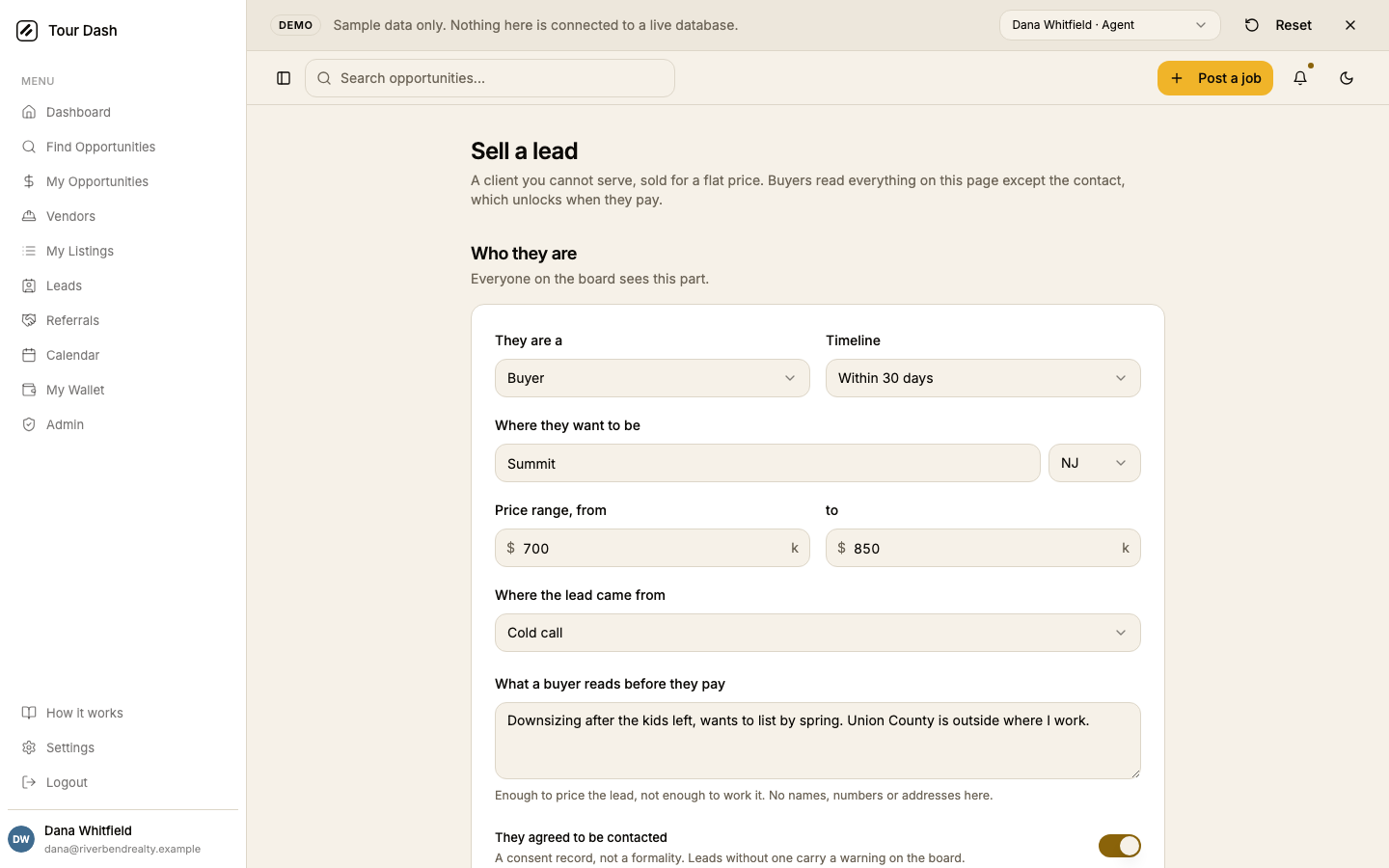This screenshot has height=868, width=1389.
Task: Click the Settings gear icon
Action: (x=29, y=747)
